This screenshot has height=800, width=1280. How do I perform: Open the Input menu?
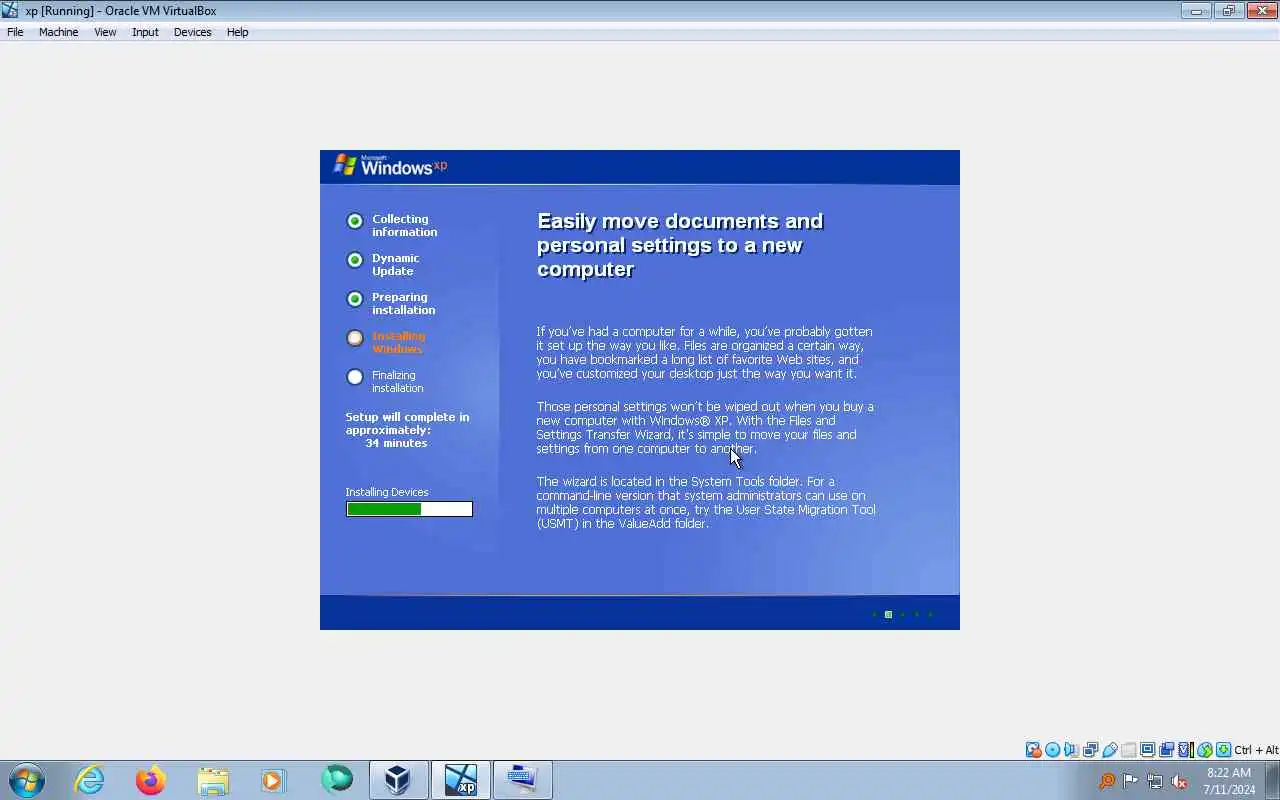pos(145,32)
